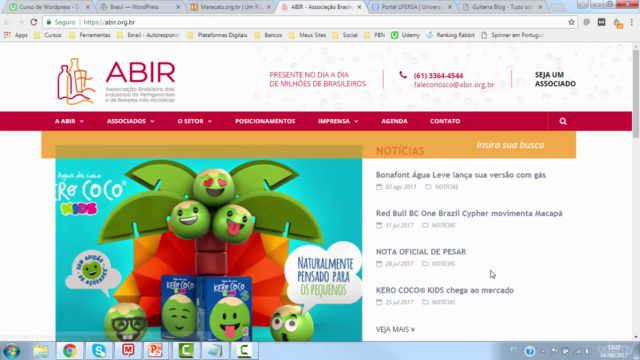Open the Cursos bookmark folder
The image size is (640, 360).
[x=48, y=35]
